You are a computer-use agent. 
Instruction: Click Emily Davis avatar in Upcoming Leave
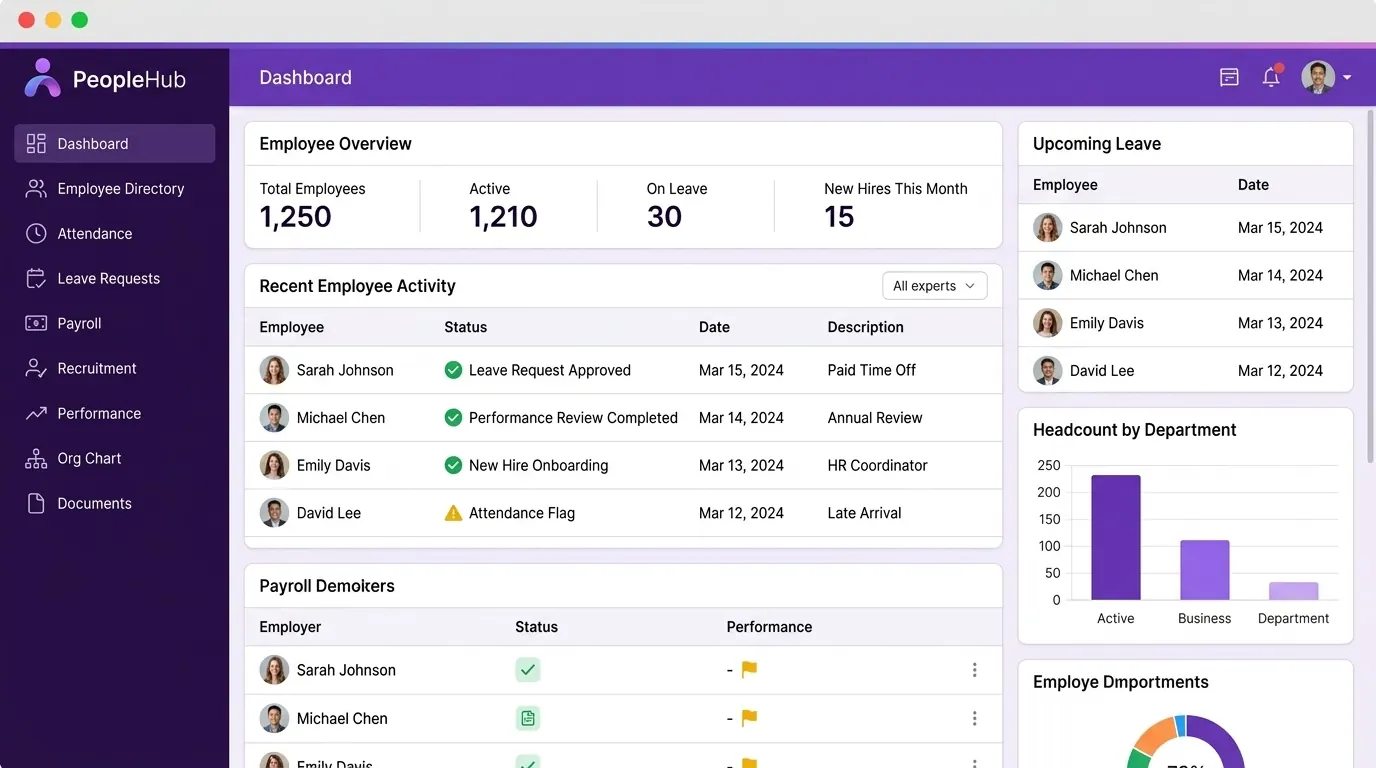[x=1047, y=323]
